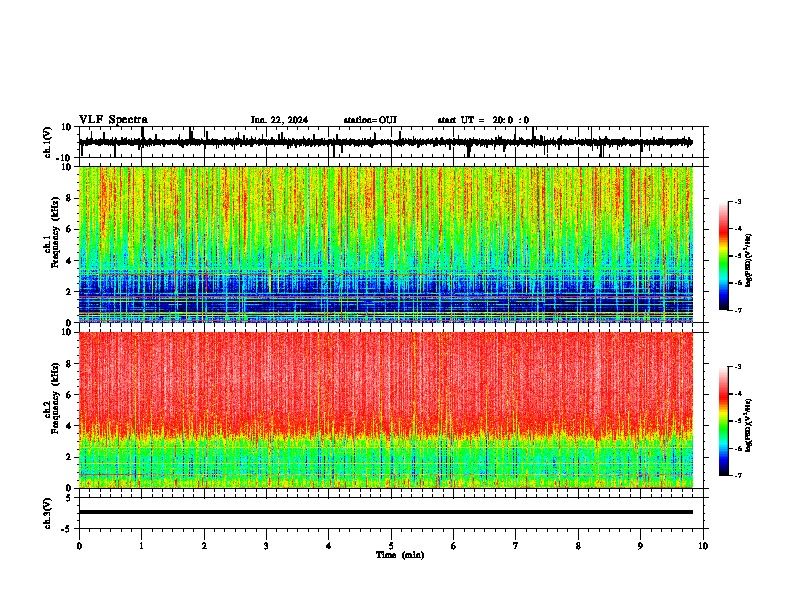
Task: Click the "6" kHz tick on ch.2 spectrogram
Action: click(x=70, y=394)
